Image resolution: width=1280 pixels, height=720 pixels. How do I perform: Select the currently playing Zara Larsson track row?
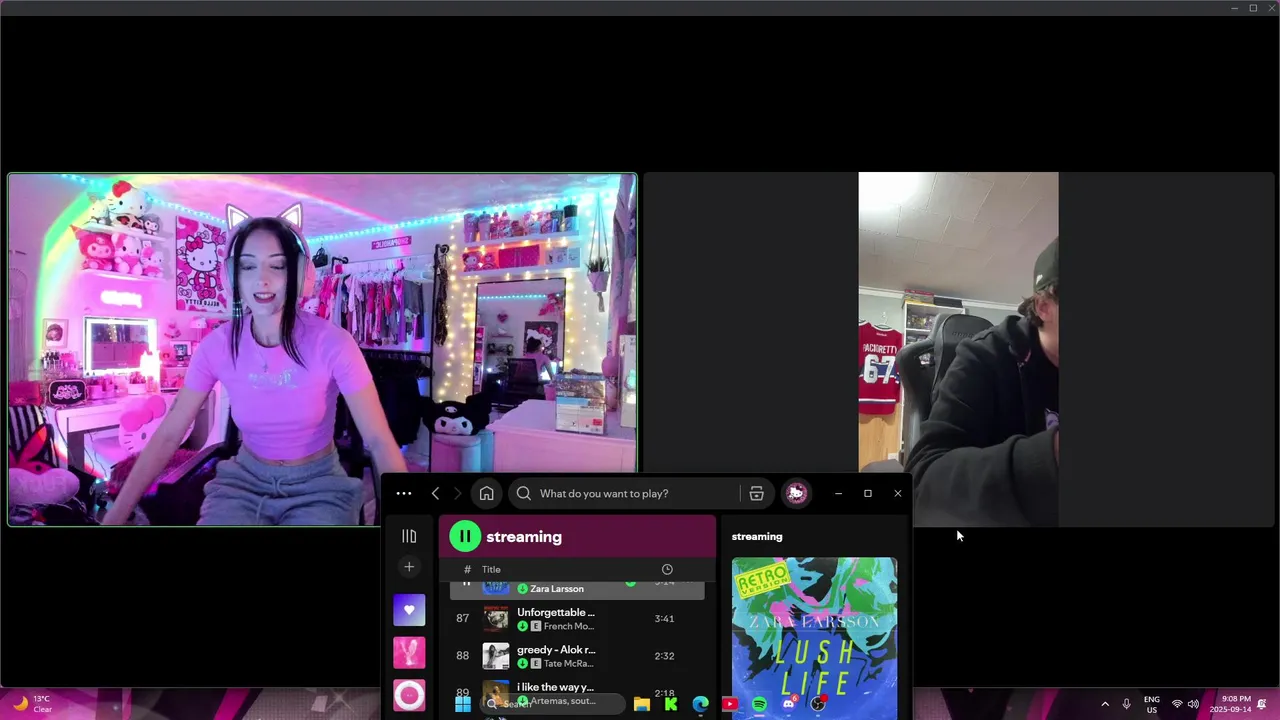(577, 589)
